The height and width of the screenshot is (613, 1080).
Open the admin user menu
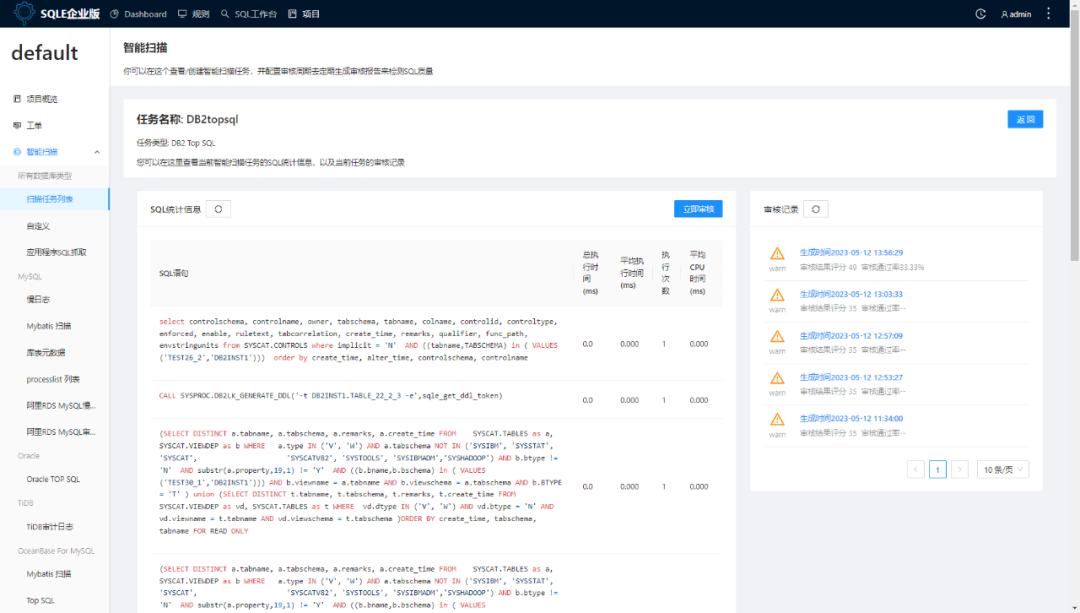point(1016,14)
